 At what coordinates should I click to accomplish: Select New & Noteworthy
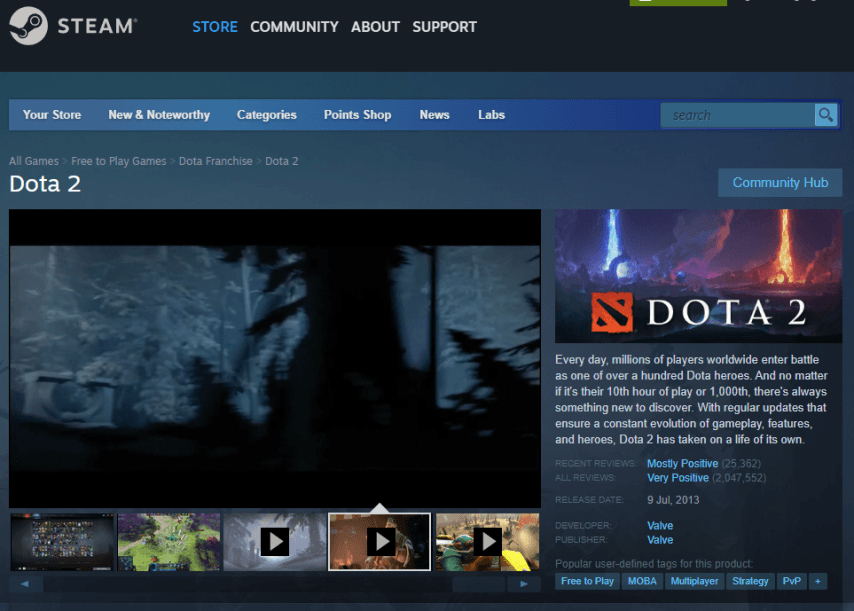(x=158, y=114)
